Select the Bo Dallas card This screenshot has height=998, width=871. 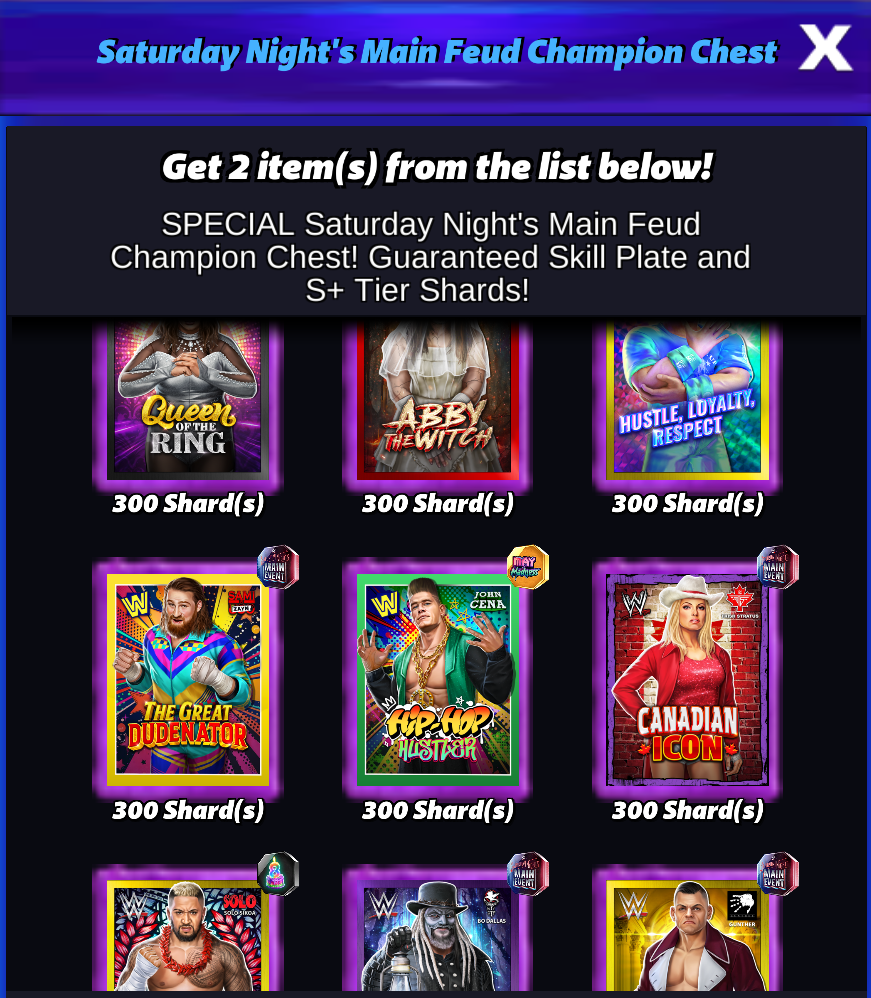[438, 936]
